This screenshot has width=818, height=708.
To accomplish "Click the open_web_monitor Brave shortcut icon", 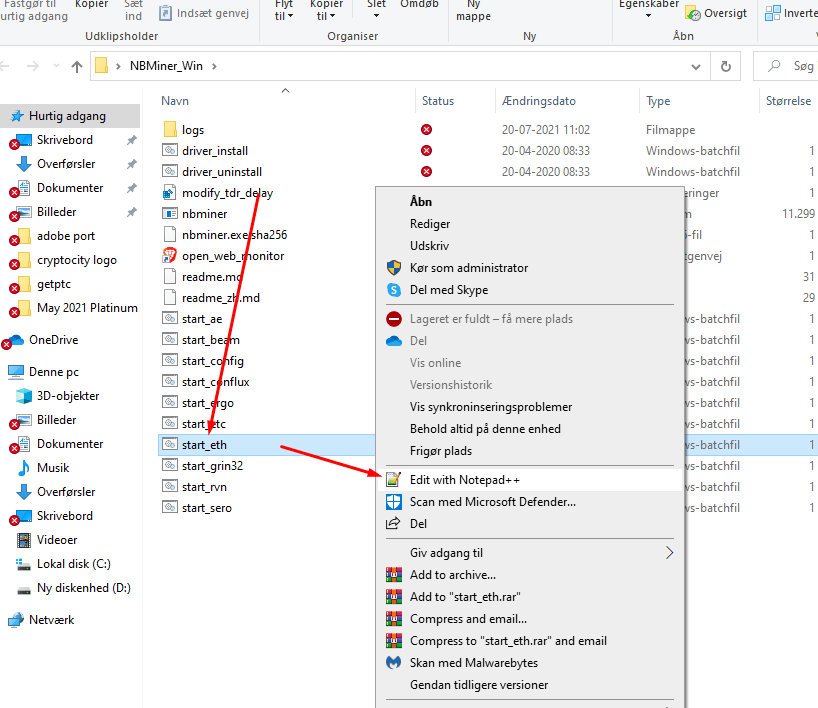I will 170,256.
